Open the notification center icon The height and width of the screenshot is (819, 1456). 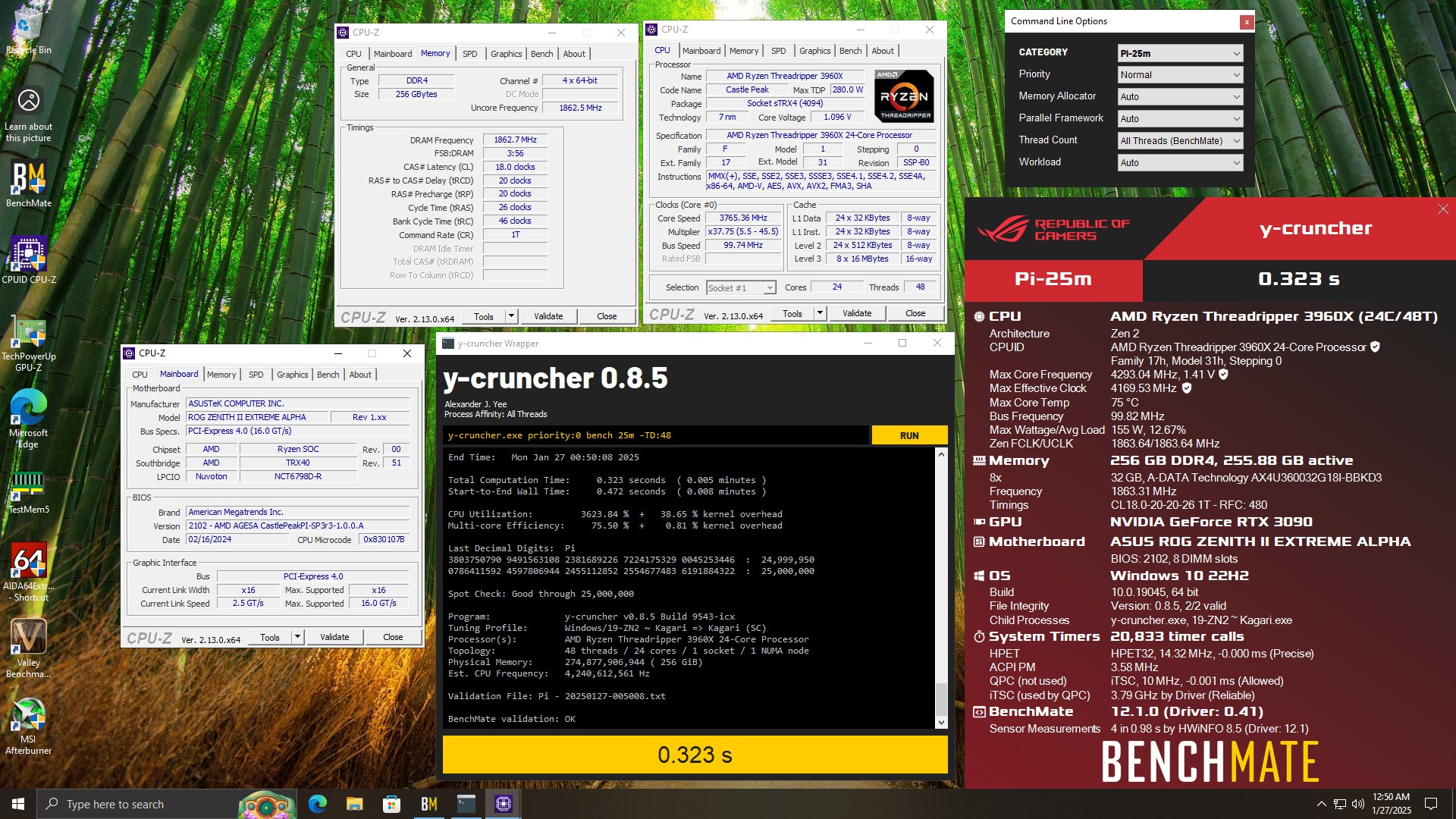coord(1431,804)
